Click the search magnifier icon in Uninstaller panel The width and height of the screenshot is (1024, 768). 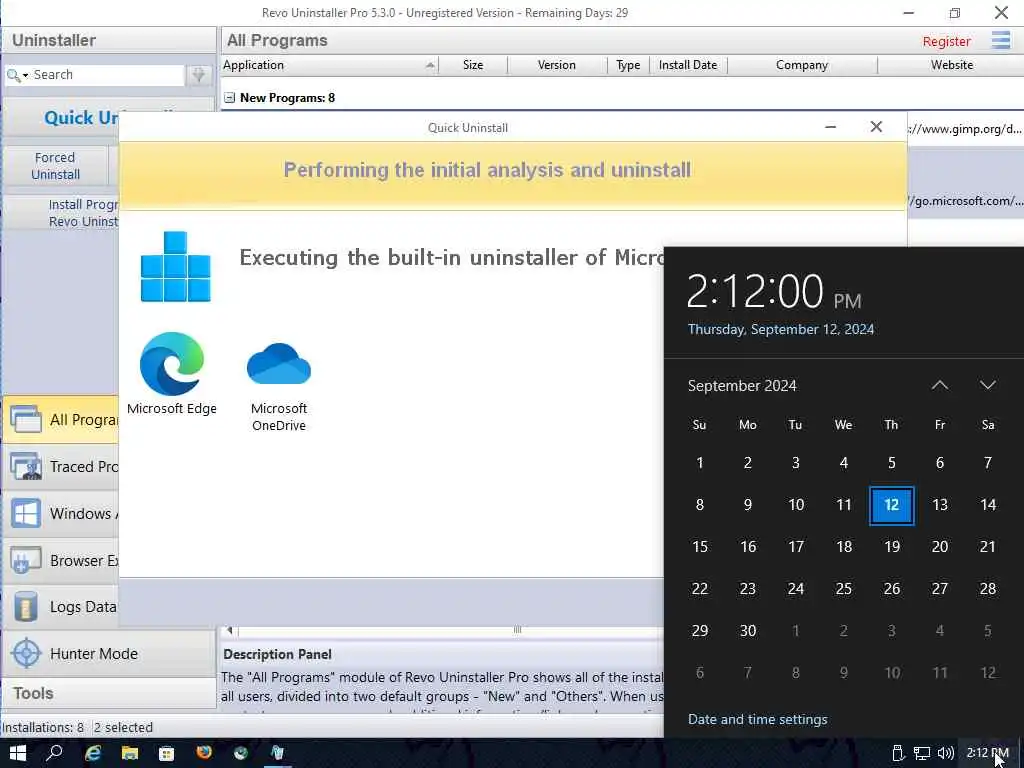pos(12,75)
